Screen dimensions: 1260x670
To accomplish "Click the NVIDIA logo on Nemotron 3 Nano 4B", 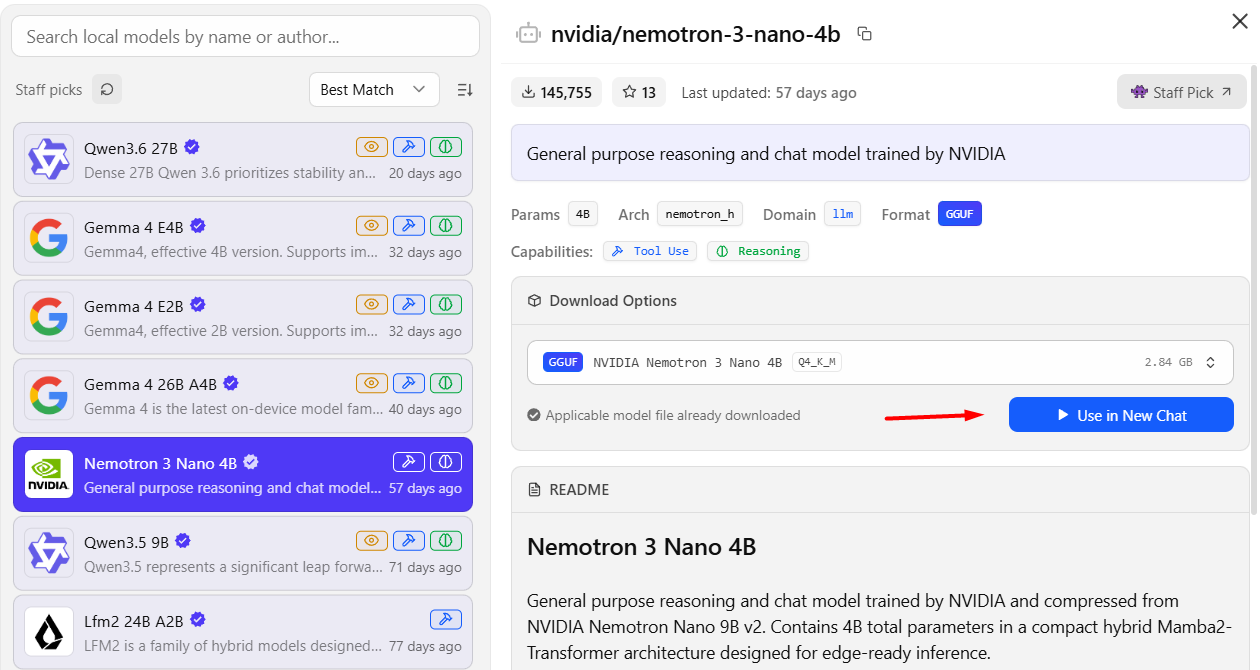I will point(49,474).
